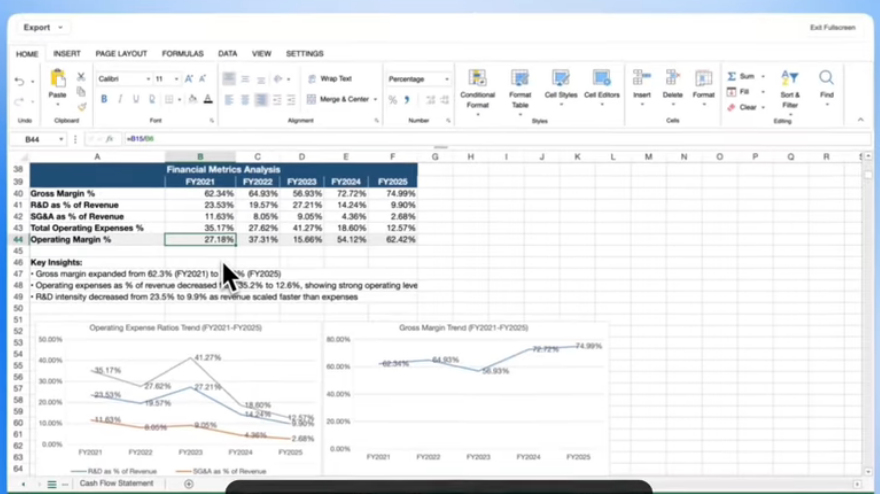Viewport: 880px width, 494px height.
Task: Click the Undo arrow icon
Action: 20,81
